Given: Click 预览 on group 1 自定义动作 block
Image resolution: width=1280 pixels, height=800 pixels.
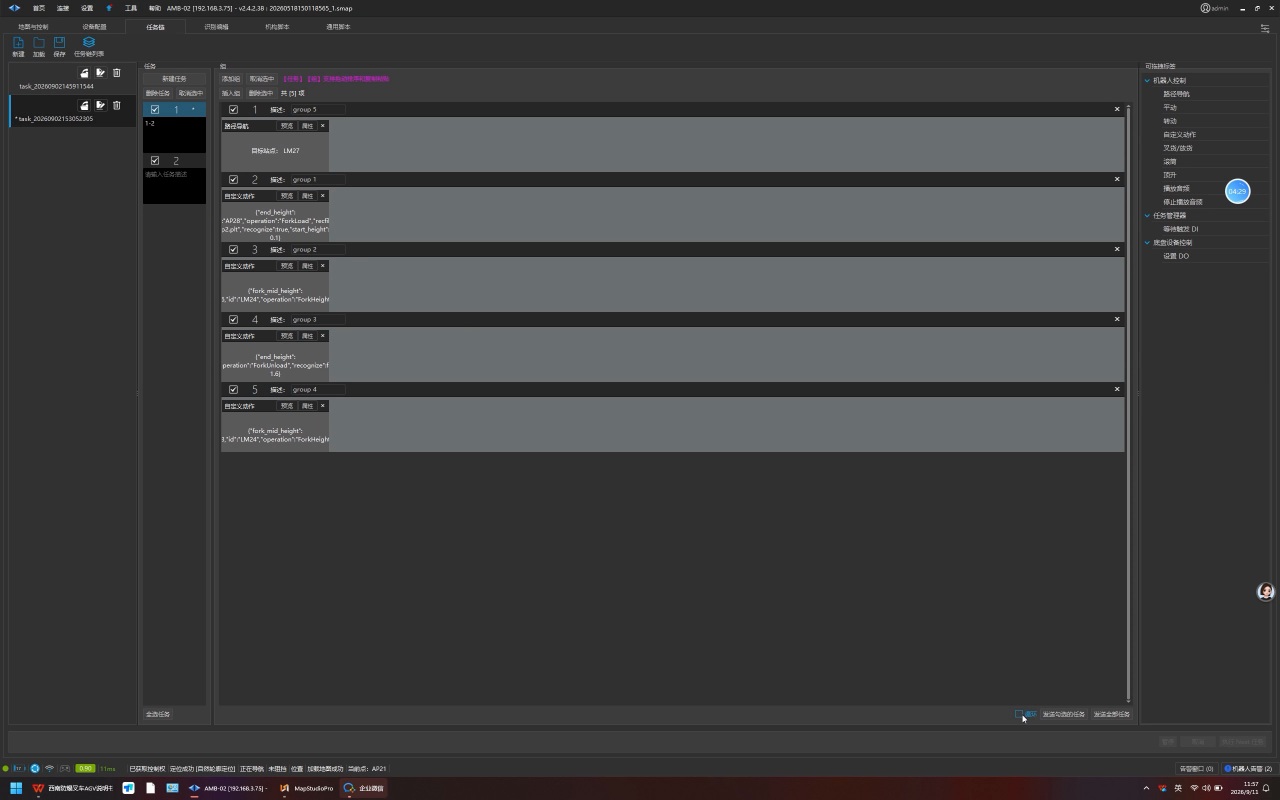Looking at the screenshot, I should [x=287, y=196].
